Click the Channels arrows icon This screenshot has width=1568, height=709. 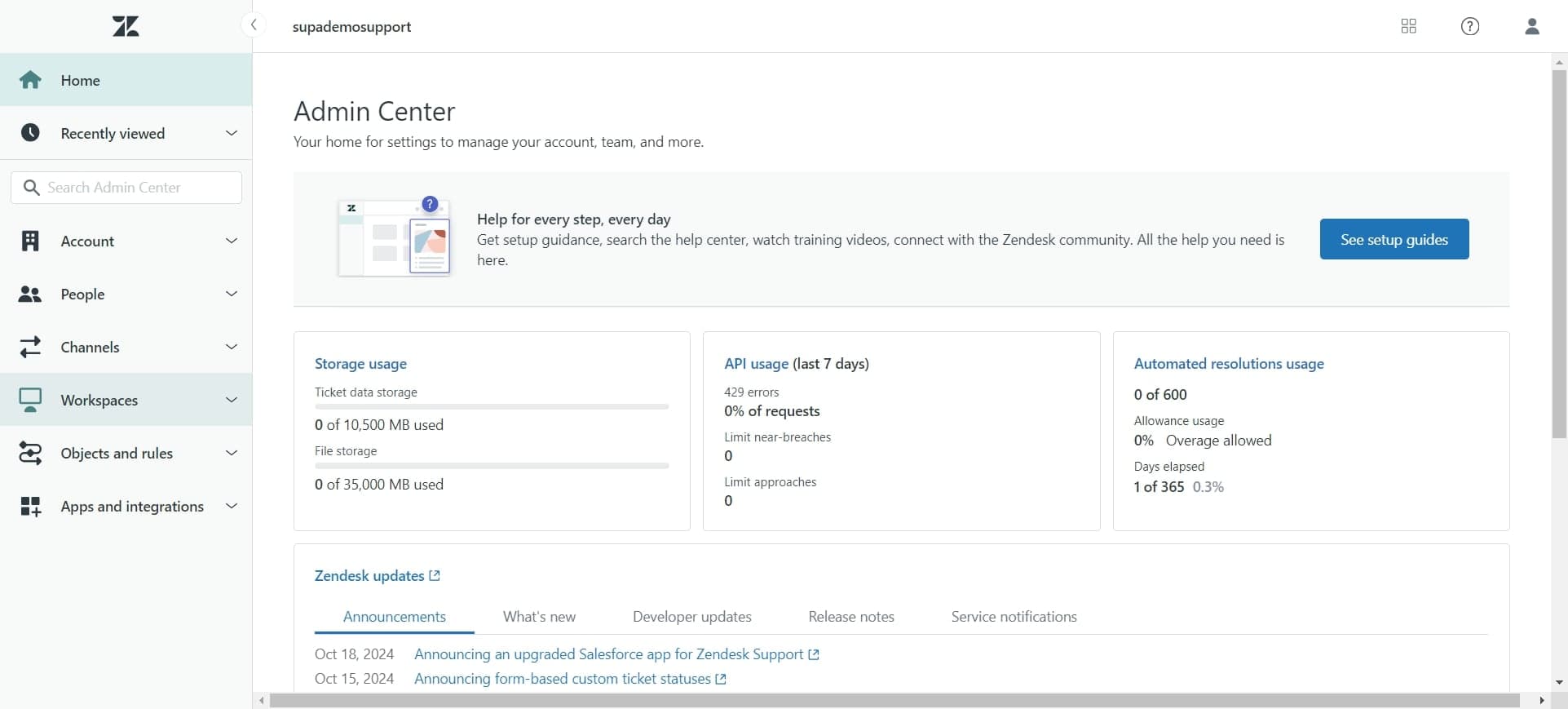coord(30,347)
